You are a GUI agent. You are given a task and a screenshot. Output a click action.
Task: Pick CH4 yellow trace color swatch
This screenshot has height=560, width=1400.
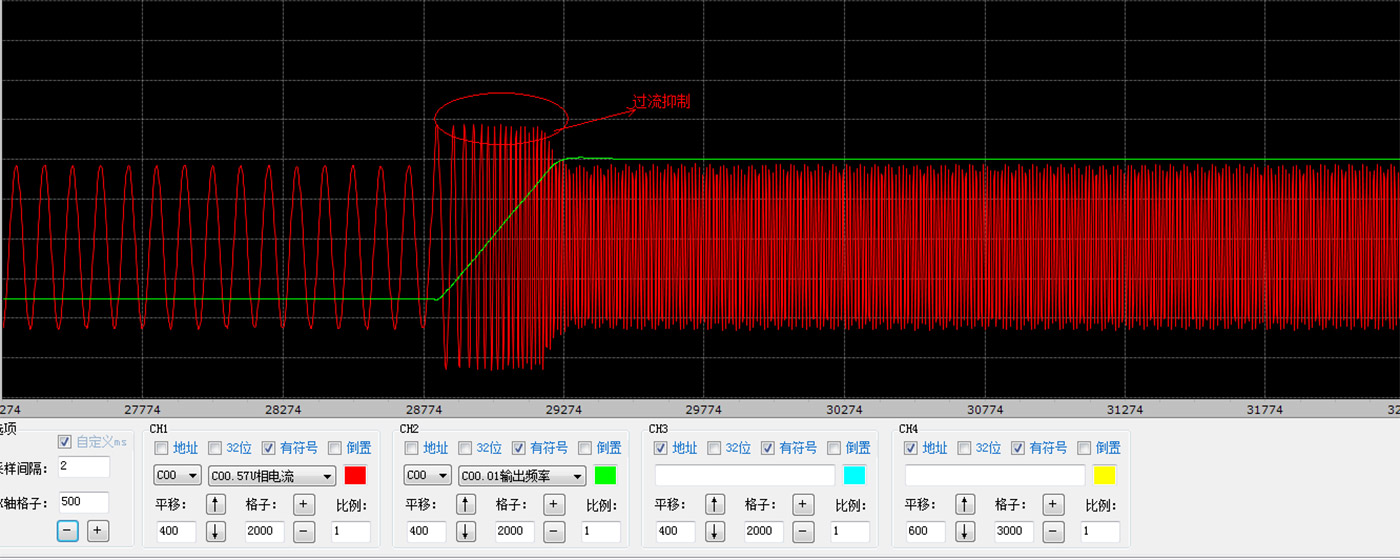[1104, 475]
